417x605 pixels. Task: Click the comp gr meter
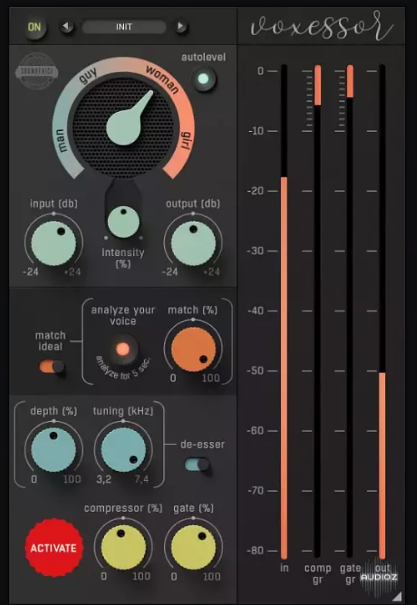click(x=317, y=312)
